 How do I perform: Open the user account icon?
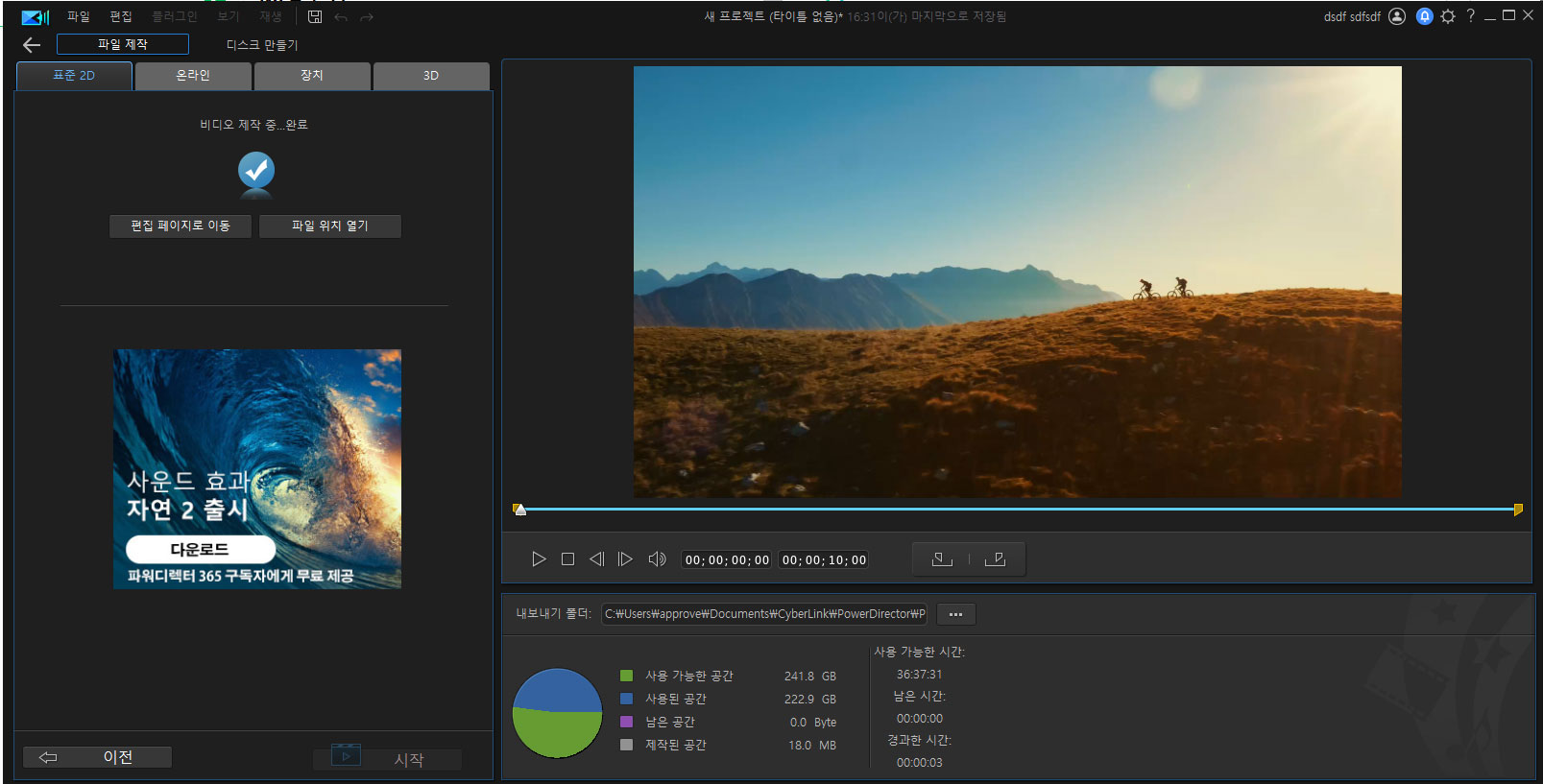pyautogui.click(x=1397, y=16)
